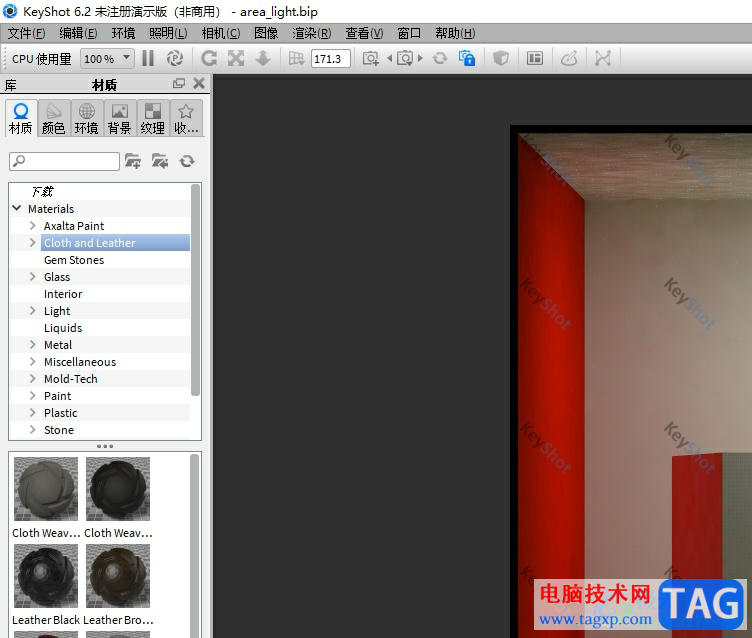Click the field-of-view value 171.3 field
Image resolution: width=752 pixels, height=638 pixels.
pos(330,59)
